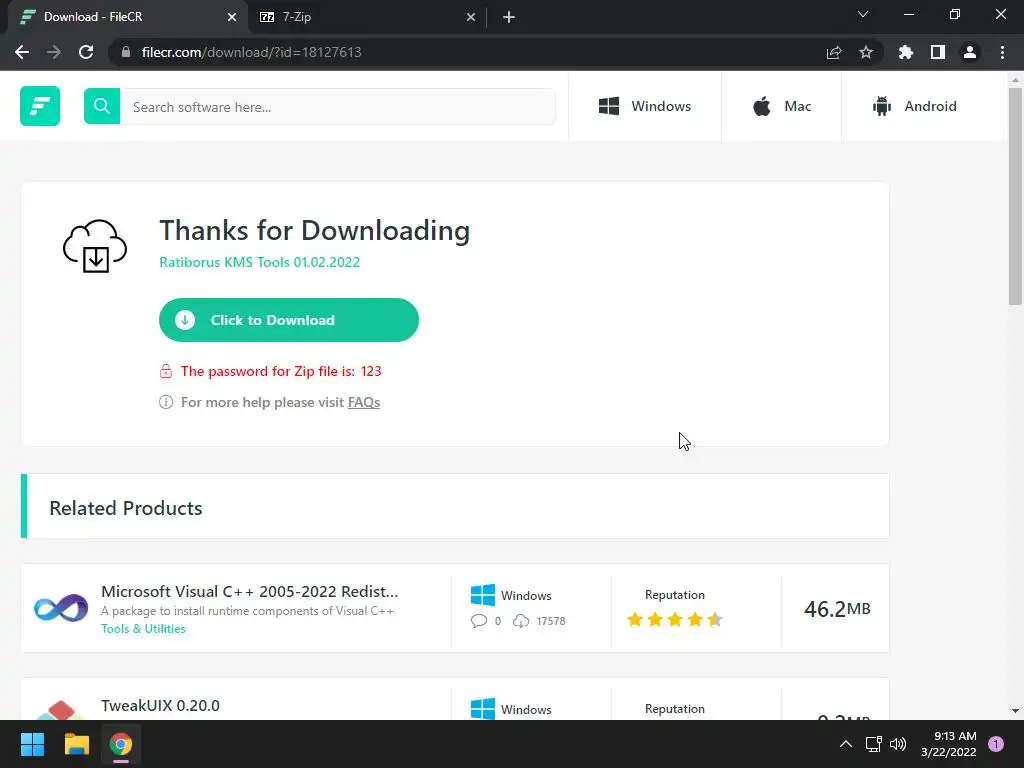Open the FAQs link
Image resolution: width=1024 pixels, height=768 pixels.
click(364, 402)
